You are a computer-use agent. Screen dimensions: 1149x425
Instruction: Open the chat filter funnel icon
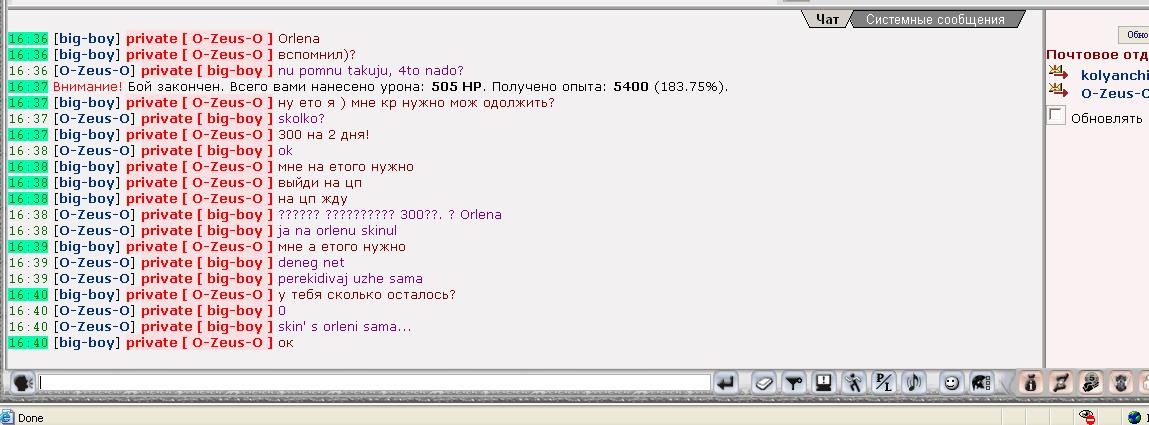[794, 382]
